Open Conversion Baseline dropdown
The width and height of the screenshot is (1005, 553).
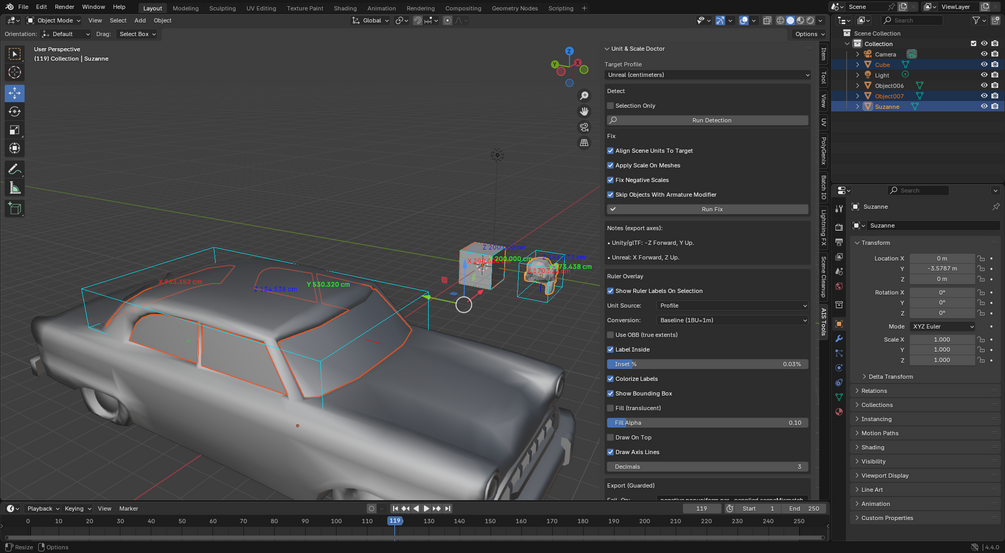733,320
